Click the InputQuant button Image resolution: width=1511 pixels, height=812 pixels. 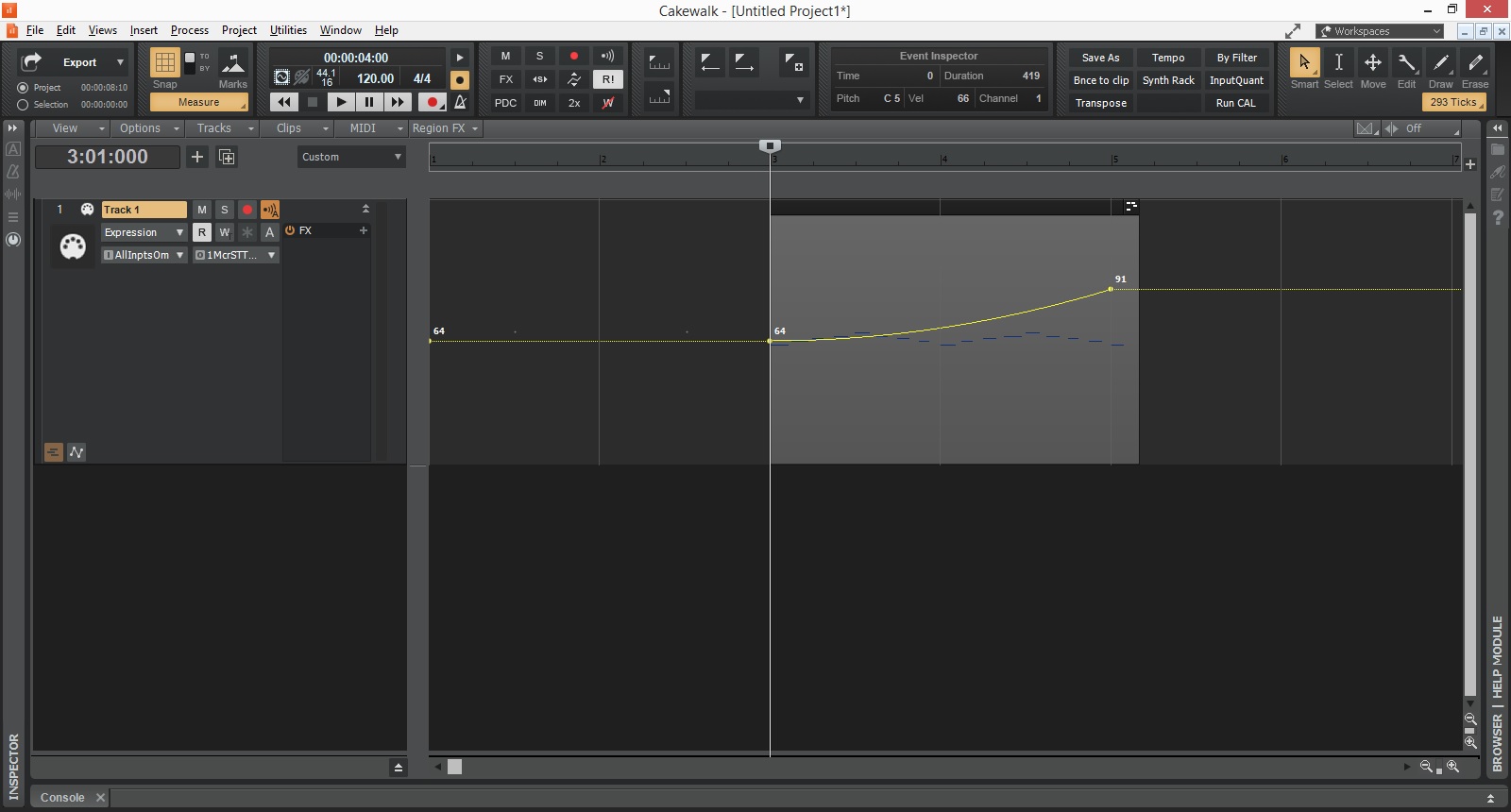tap(1236, 80)
